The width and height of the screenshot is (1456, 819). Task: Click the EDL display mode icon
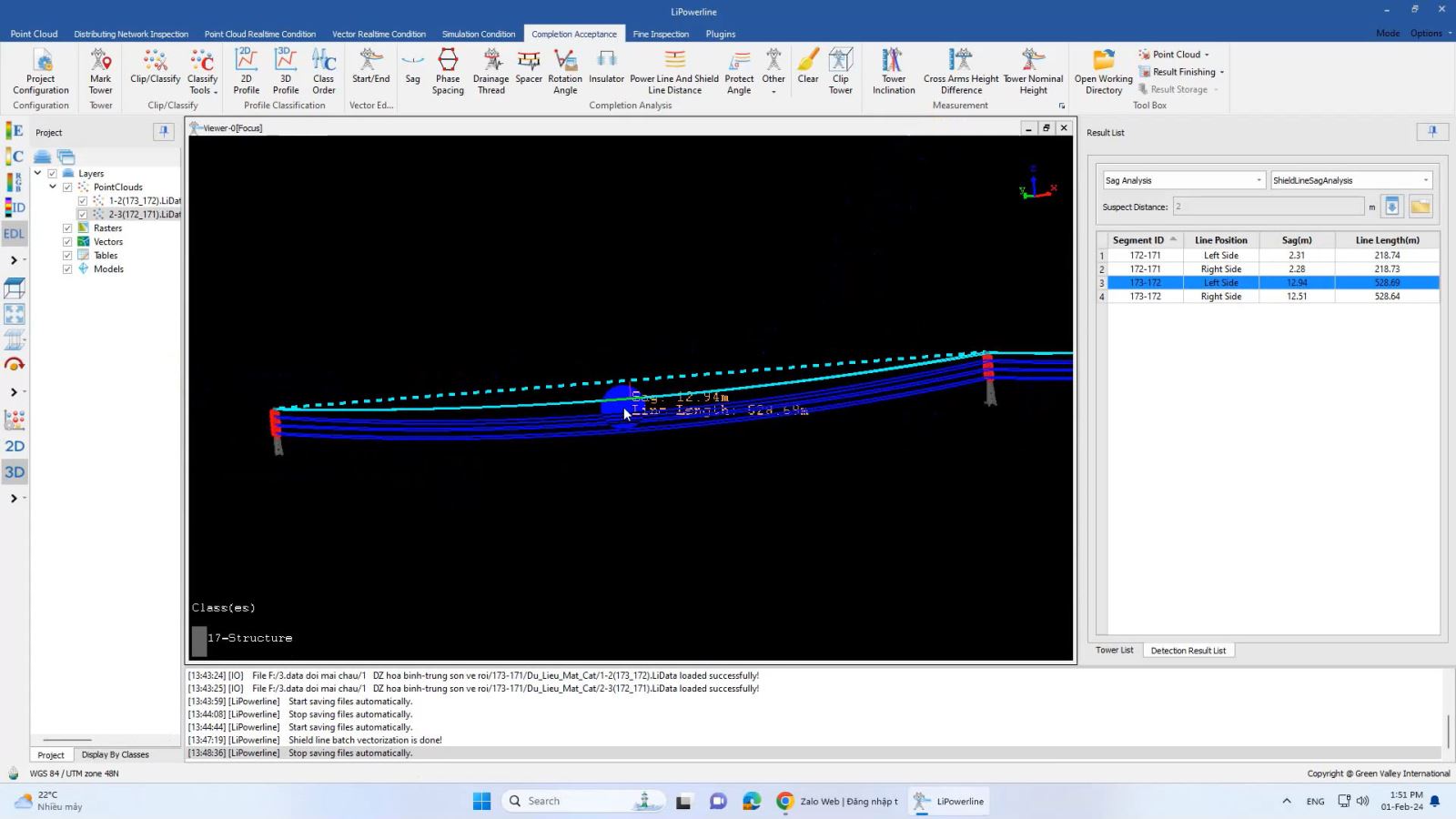[15, 234]
